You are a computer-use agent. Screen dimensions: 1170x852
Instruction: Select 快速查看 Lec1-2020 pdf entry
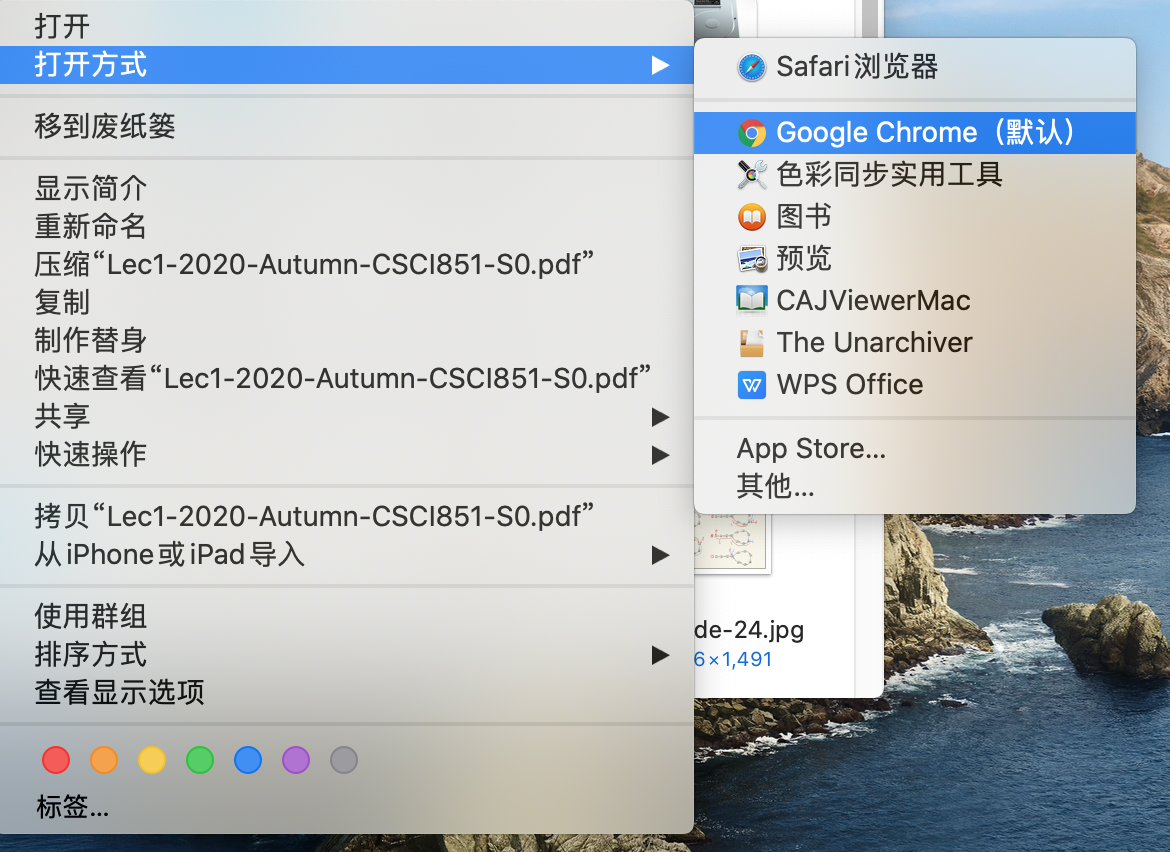coord(347,378)
